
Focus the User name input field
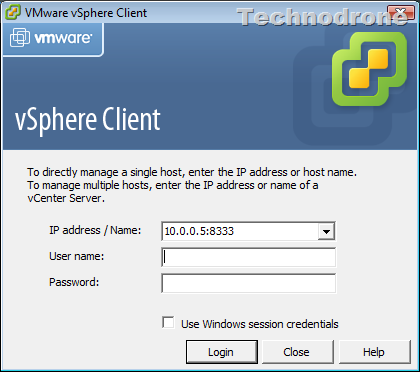pyautogui.click(x=249, y=257)
